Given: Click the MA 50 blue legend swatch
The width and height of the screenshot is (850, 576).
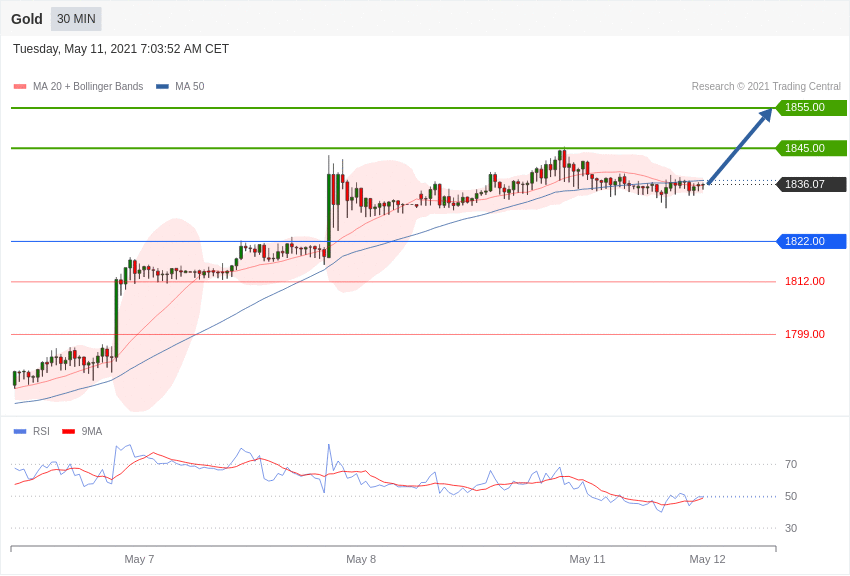Looking at the screenshot, I should [x=162, y=86].
